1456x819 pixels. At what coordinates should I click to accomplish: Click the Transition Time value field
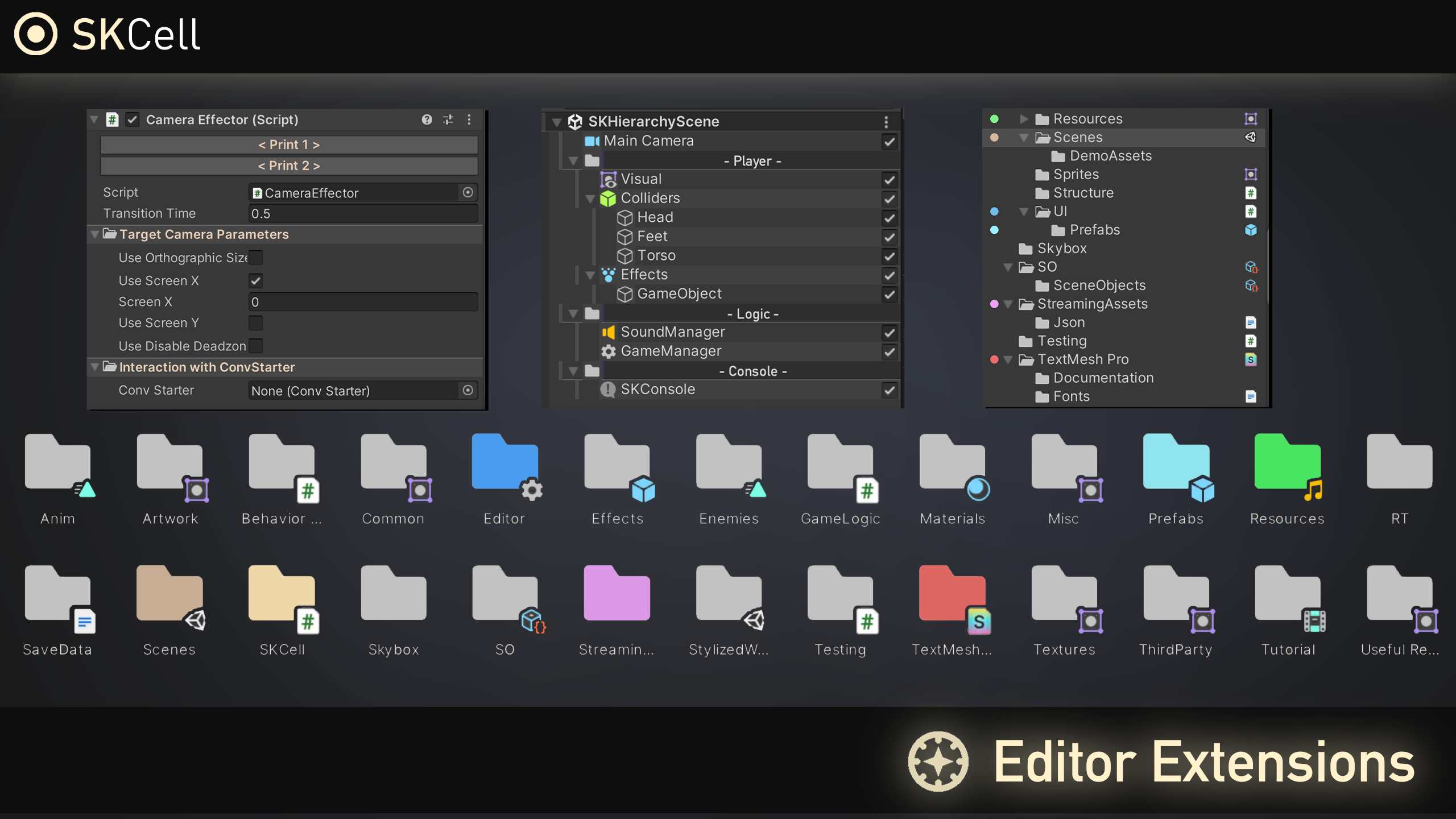363,213
